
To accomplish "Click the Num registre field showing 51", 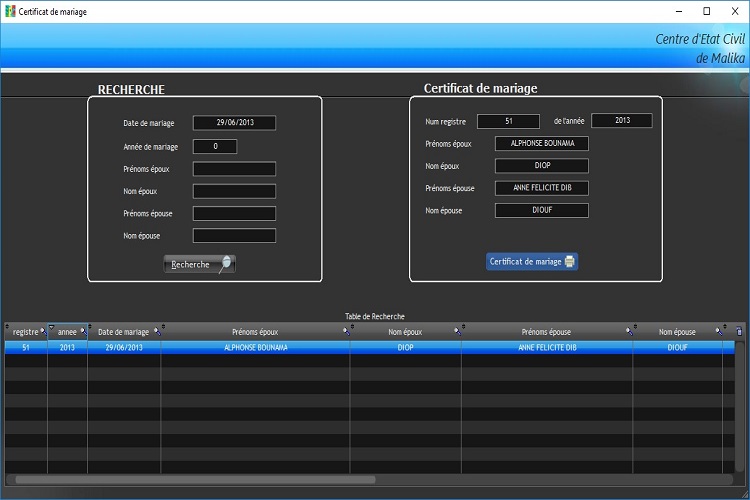I will 508,121.
